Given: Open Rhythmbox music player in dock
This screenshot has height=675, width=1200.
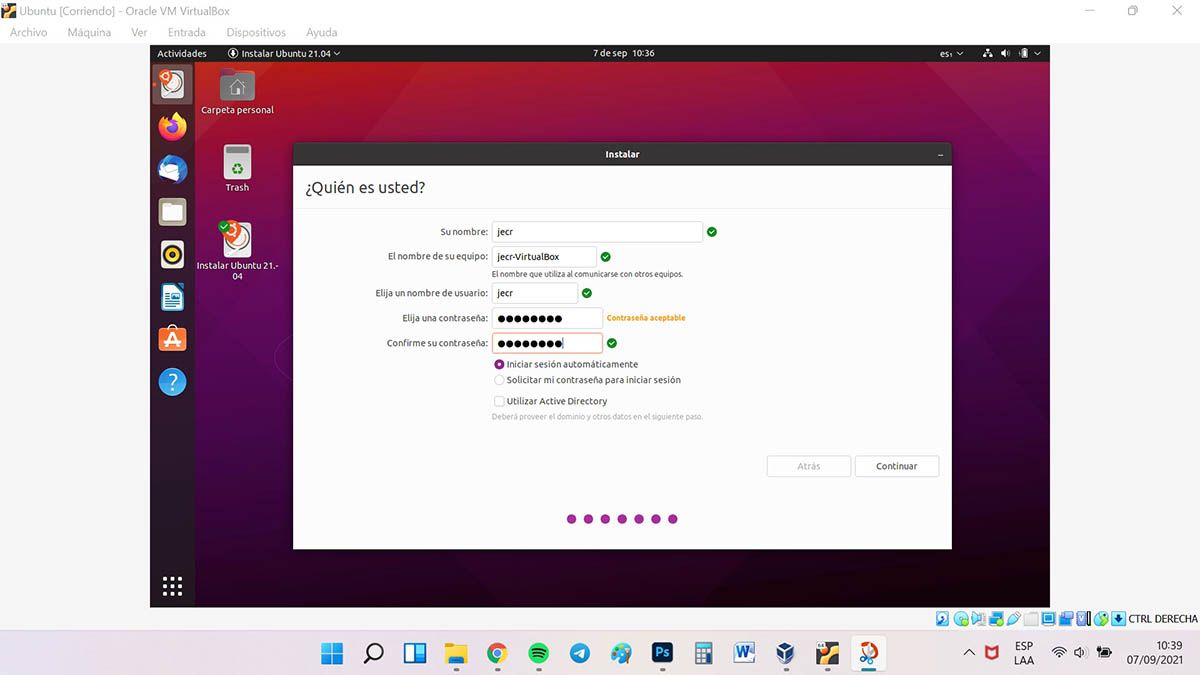Looking at the screenshot, I should point(172,255).
